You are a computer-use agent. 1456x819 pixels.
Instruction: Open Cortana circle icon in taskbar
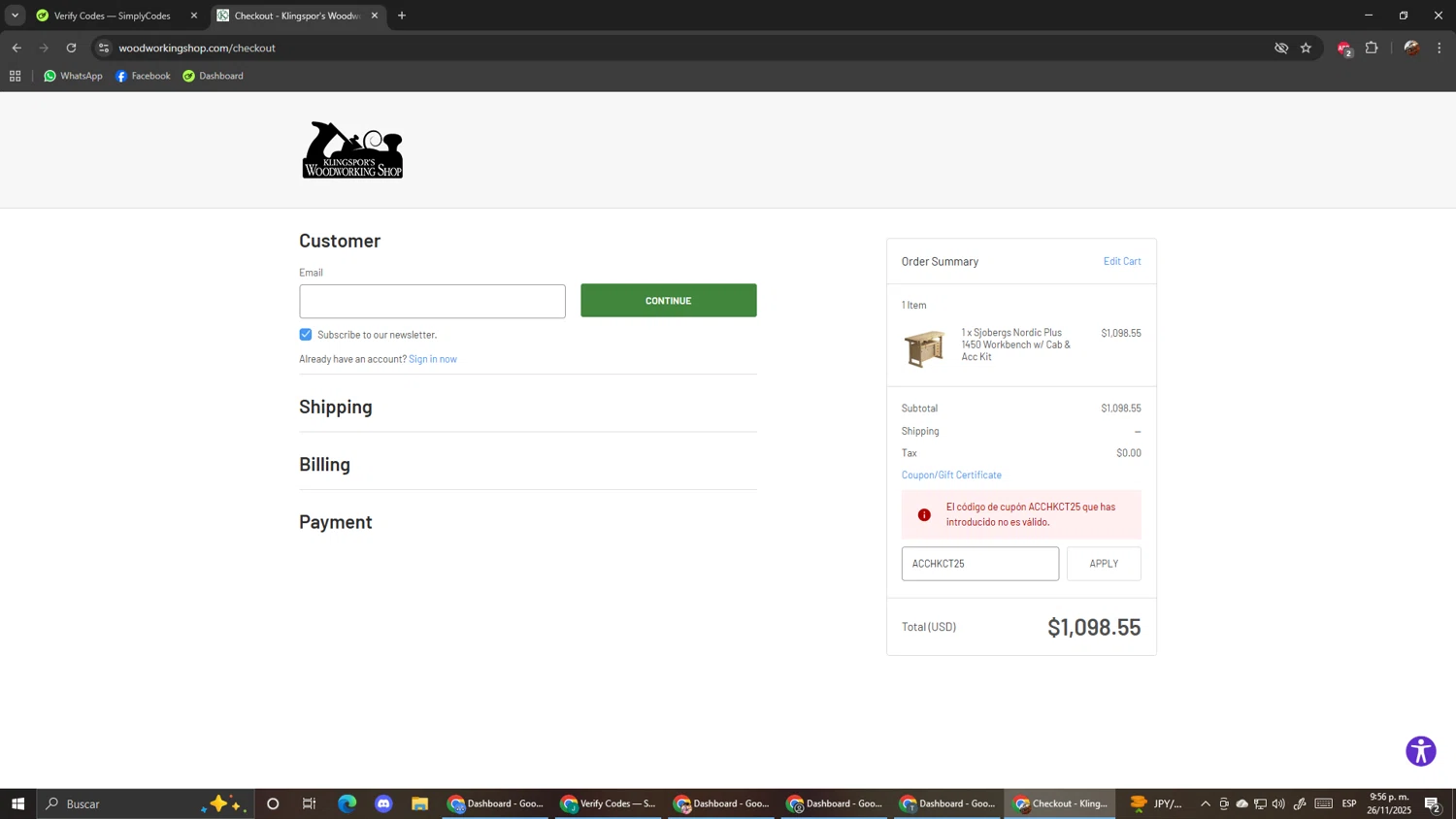click(x=273, y=803)
